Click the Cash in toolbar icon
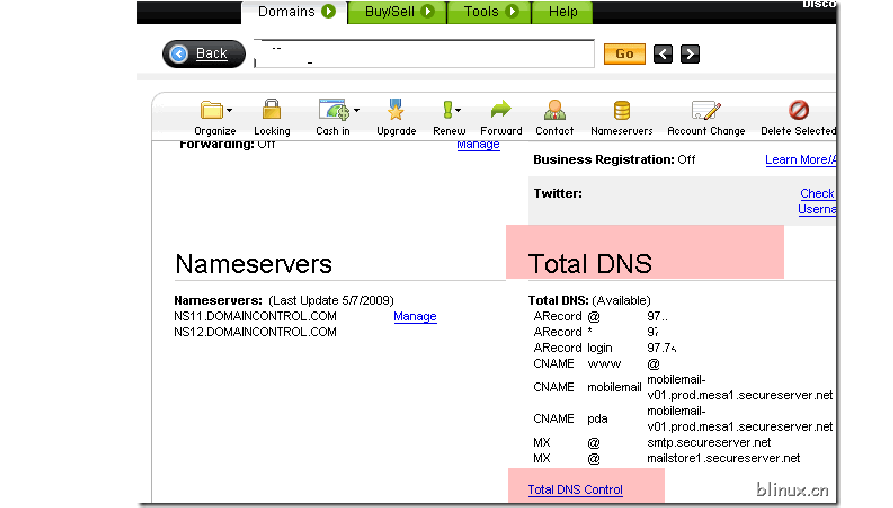Viewport: 893px width, 508px height. (333, 110)
